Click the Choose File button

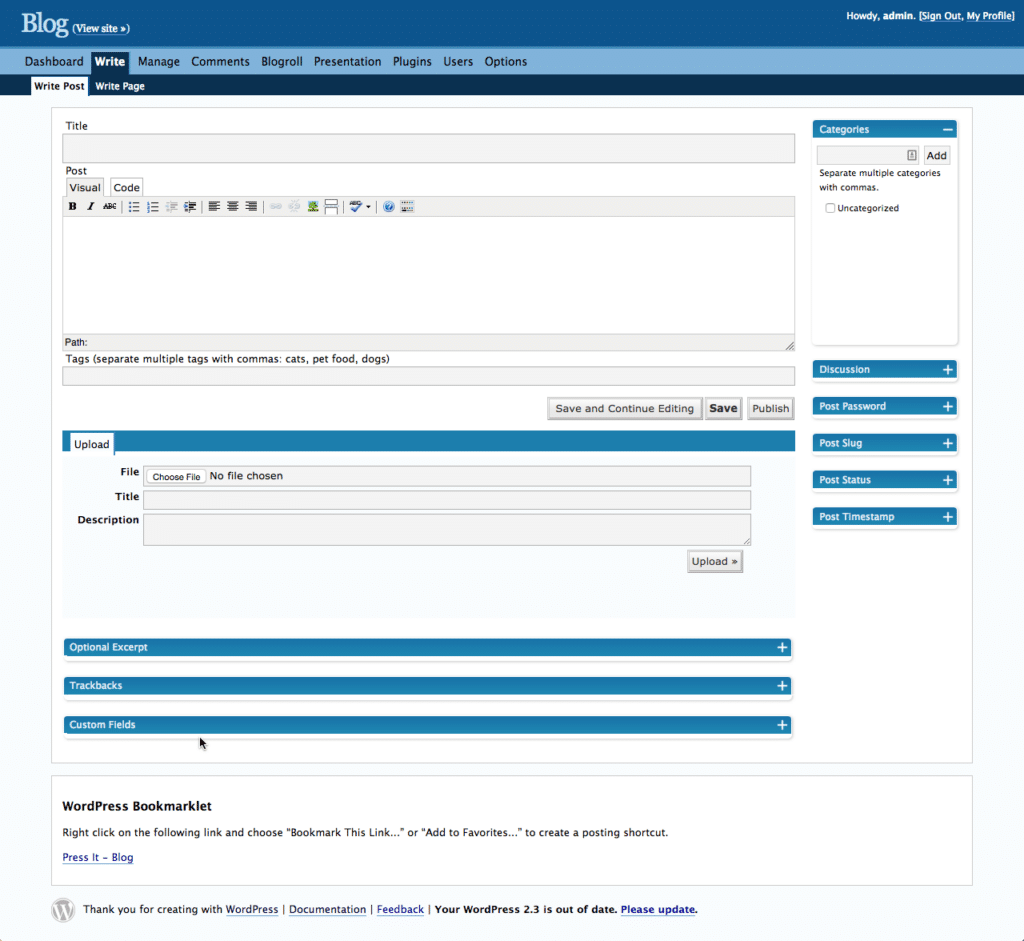[176, 477]
